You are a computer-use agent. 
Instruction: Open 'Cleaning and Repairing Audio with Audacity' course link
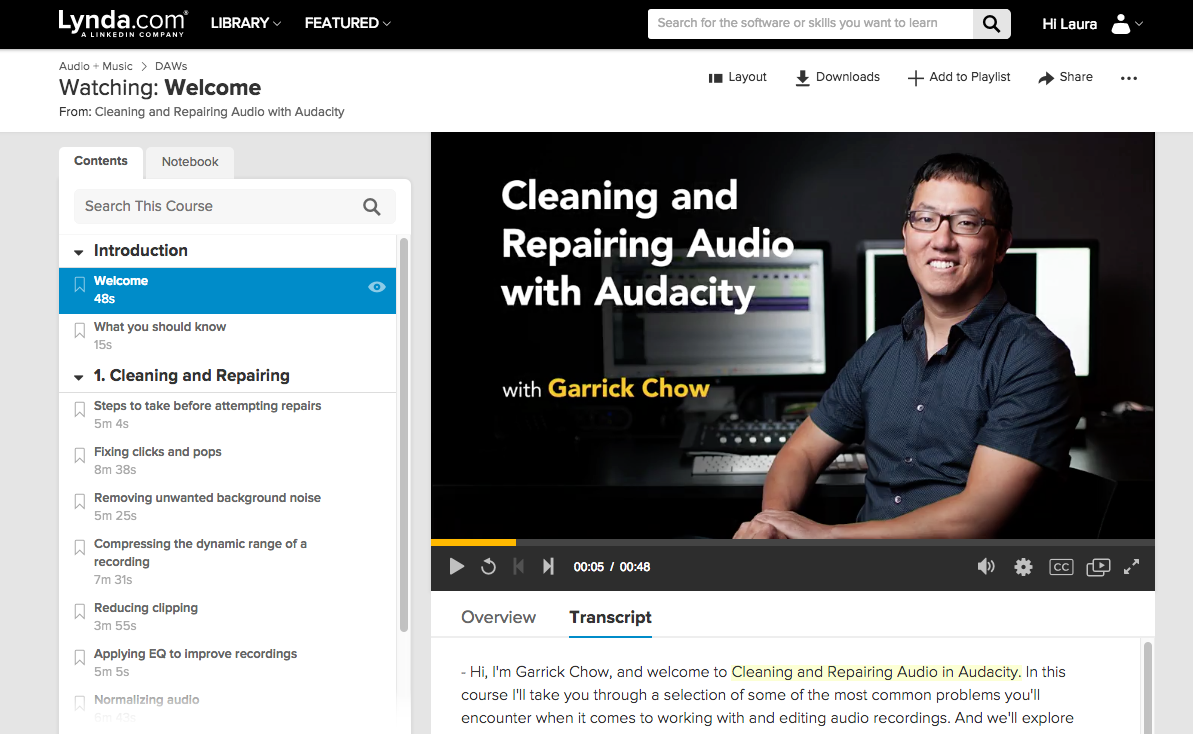point(219,113)
